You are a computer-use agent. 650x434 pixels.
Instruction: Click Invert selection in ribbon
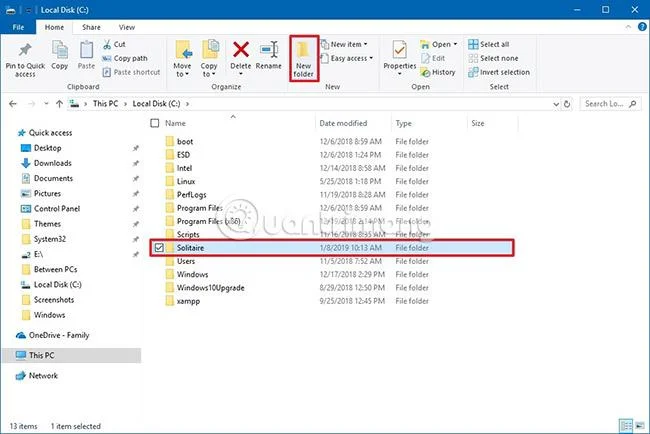(499, 72)
